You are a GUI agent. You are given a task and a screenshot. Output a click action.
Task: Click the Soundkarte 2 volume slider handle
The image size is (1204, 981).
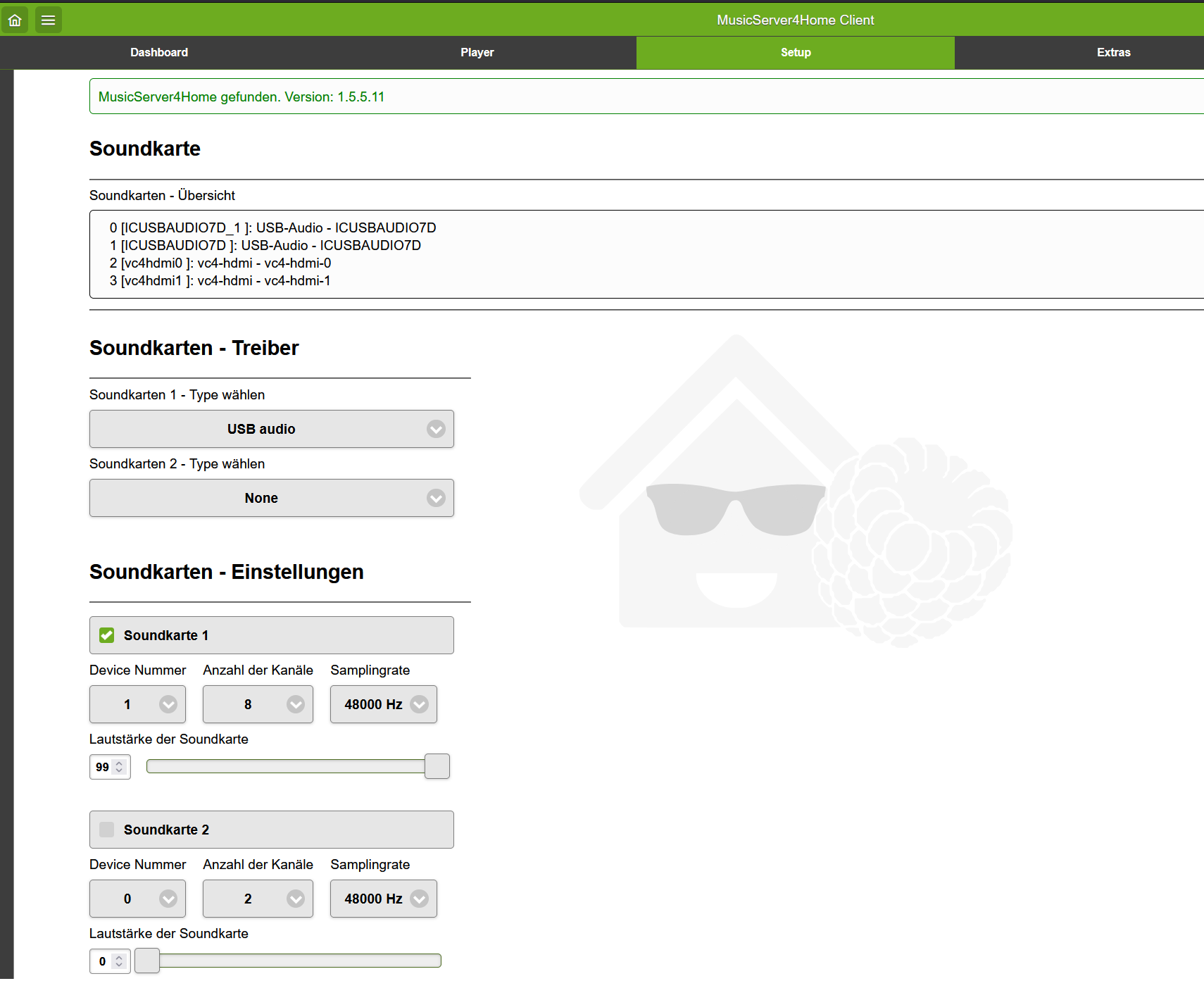point(147,961)
